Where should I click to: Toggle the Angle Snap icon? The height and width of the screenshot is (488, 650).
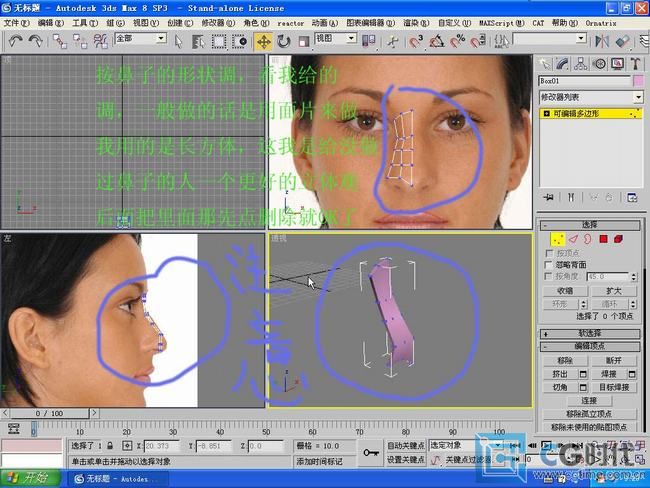pos(437,41)
